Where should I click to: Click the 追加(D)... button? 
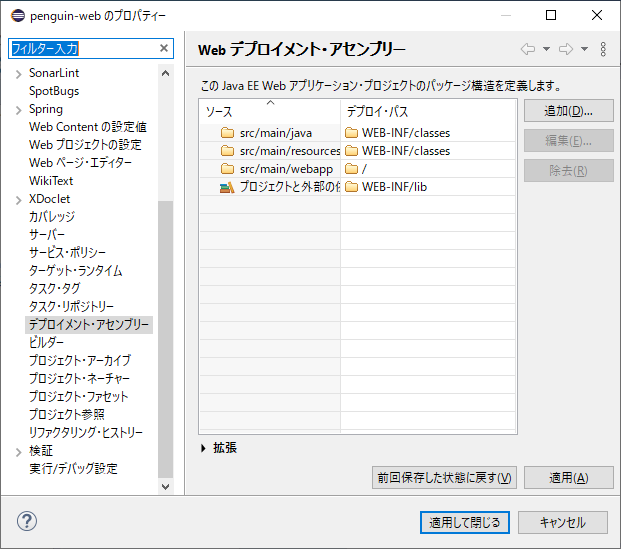(x=569, y=111)
